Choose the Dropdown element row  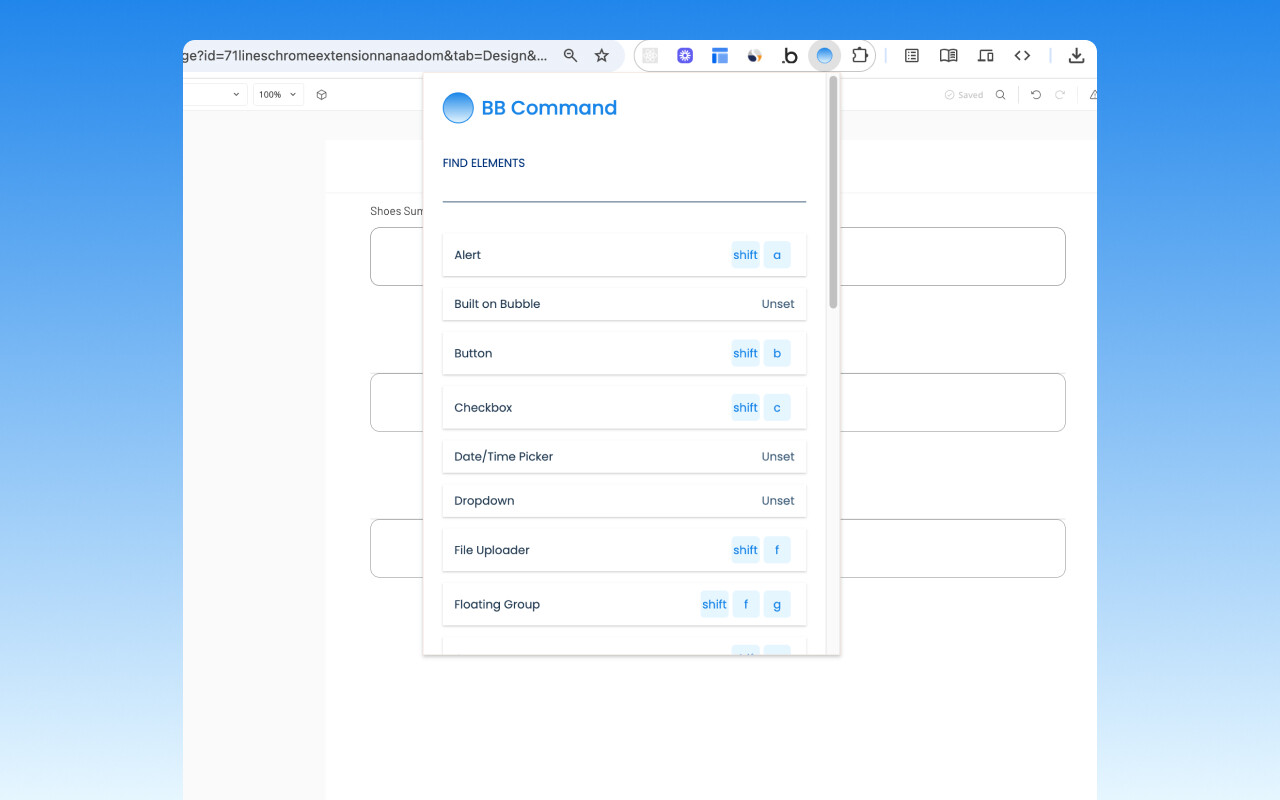point(624,501)
